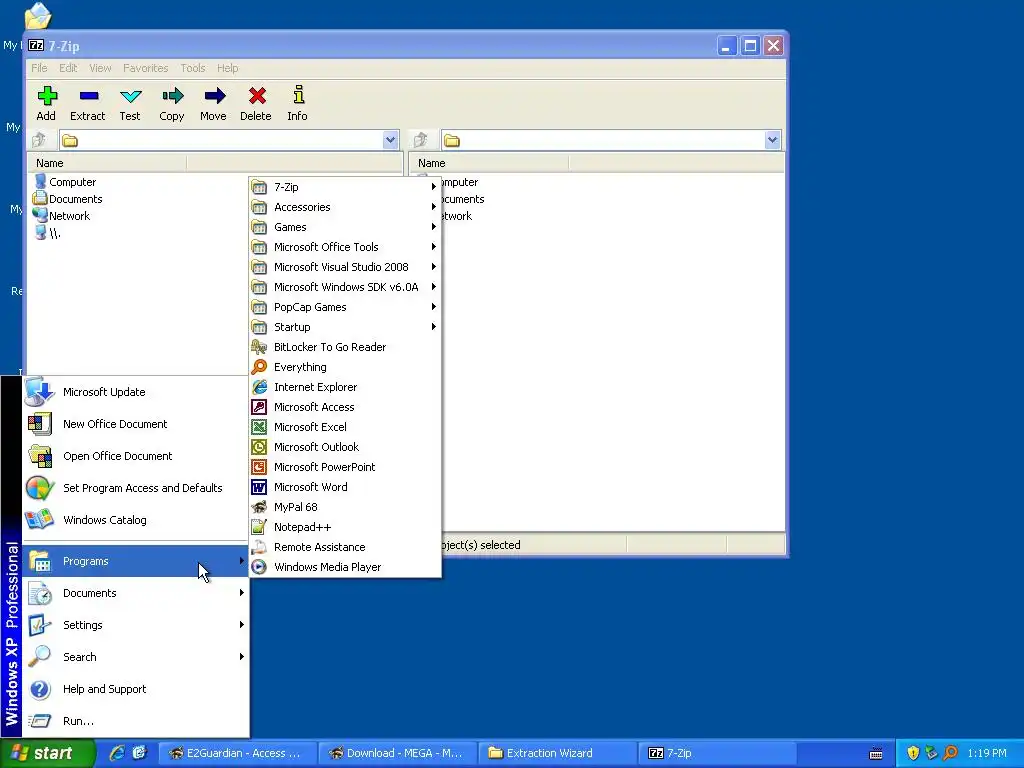The width and height of the screenshot is (1024, 768).
Task: Open the Help menu in 7-Zip
Action: coord(227,68)
